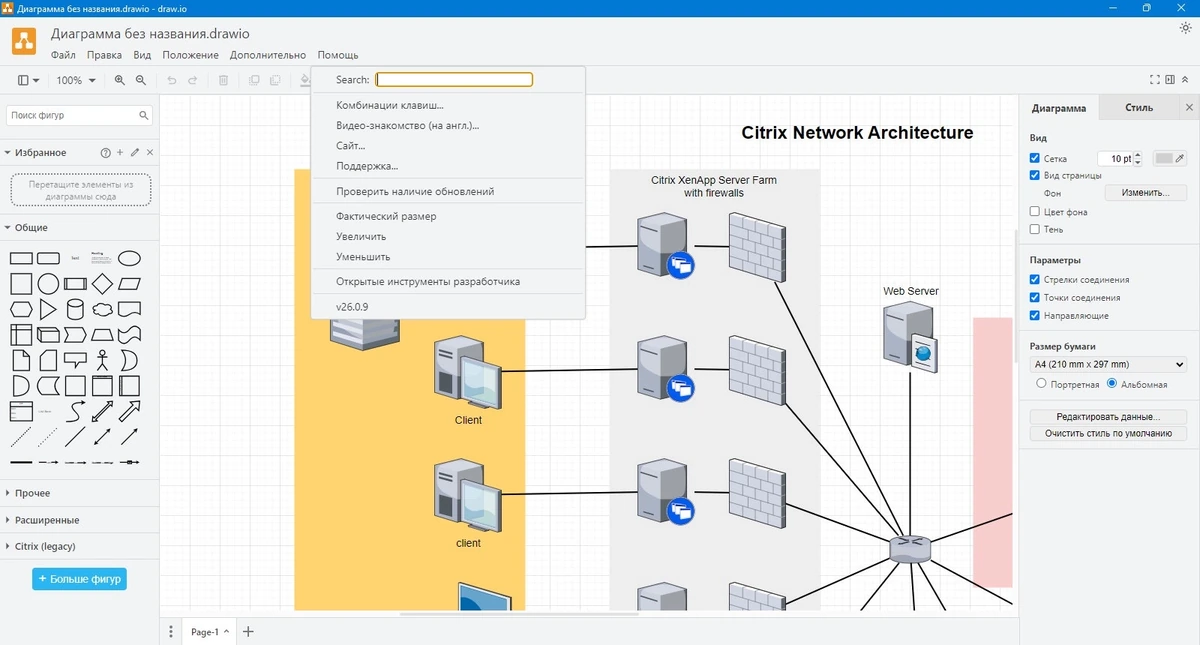
Task: Open the 100% zoom level dropdown
Action: coord(76,80)
